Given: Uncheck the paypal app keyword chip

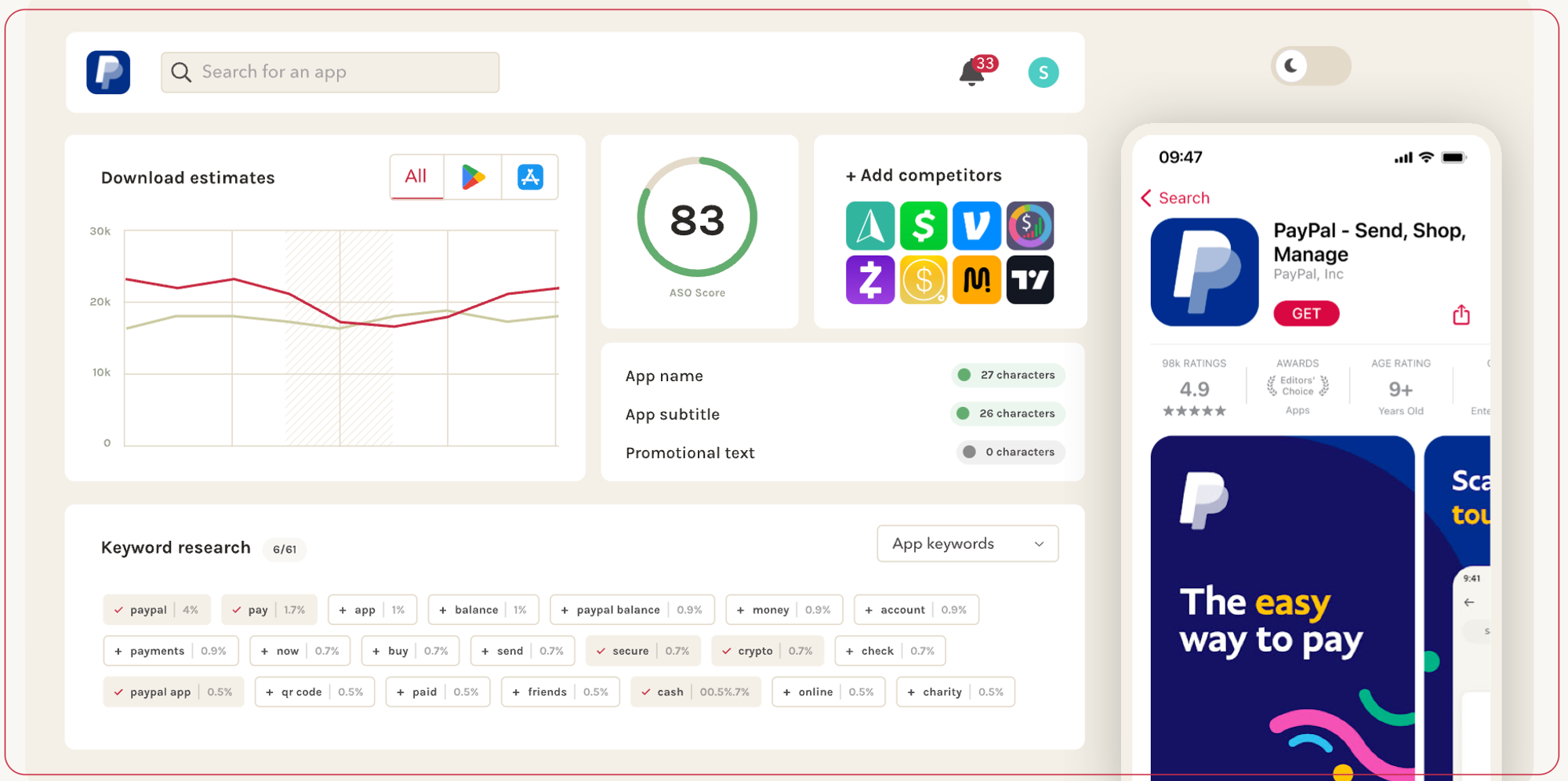Looking at the screenshot, I should click(173, 692).
